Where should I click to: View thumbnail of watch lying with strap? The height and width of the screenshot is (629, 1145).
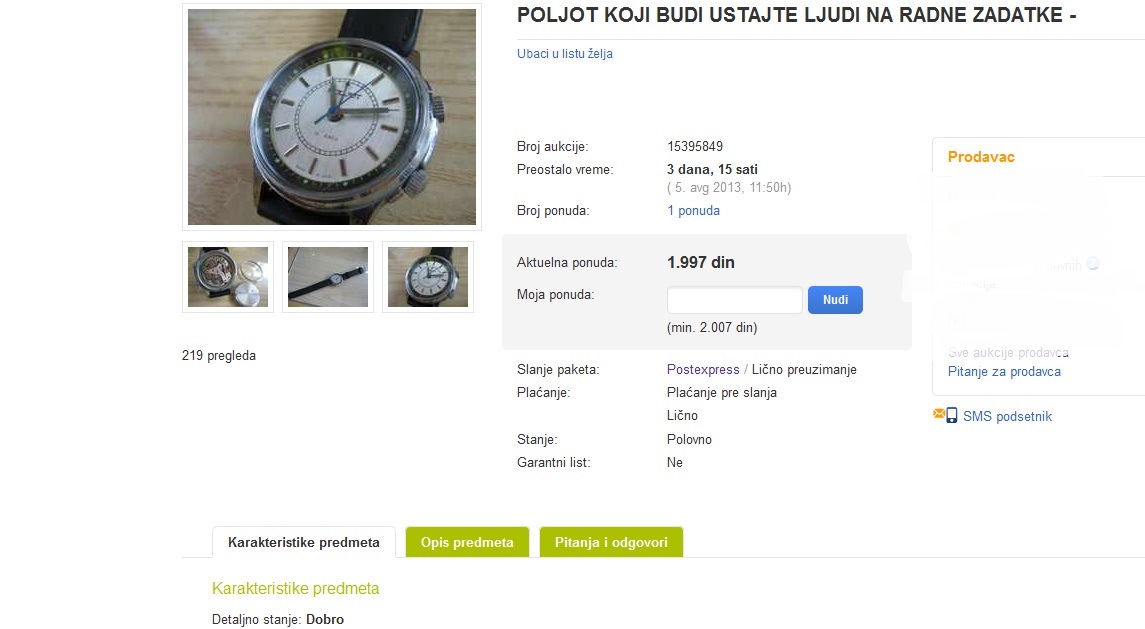328,277
